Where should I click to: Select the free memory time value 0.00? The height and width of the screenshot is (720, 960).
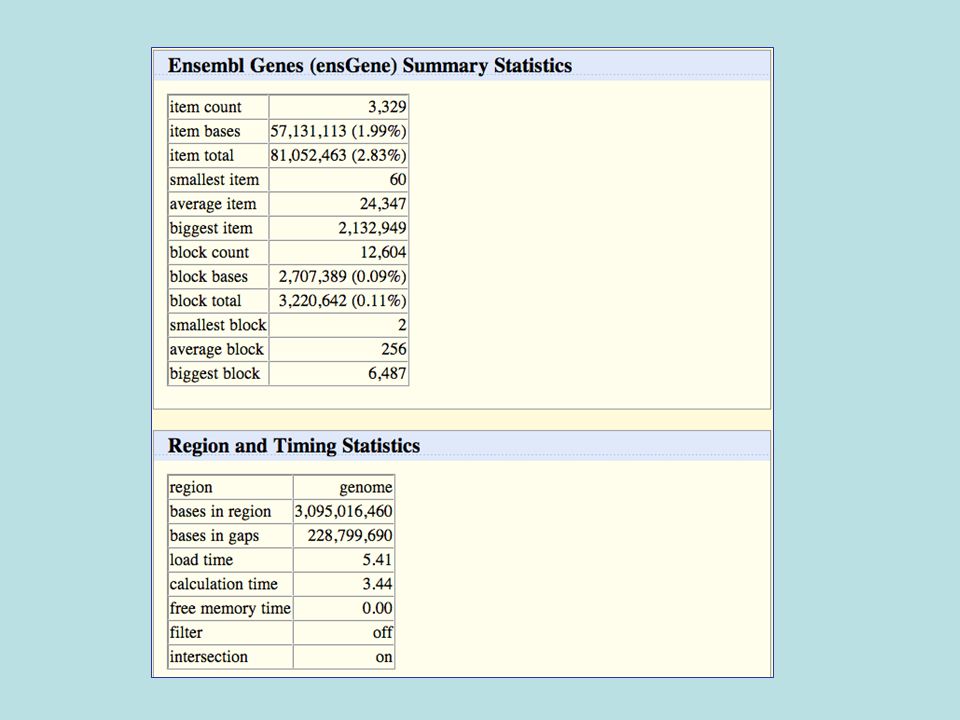point(377,609)
